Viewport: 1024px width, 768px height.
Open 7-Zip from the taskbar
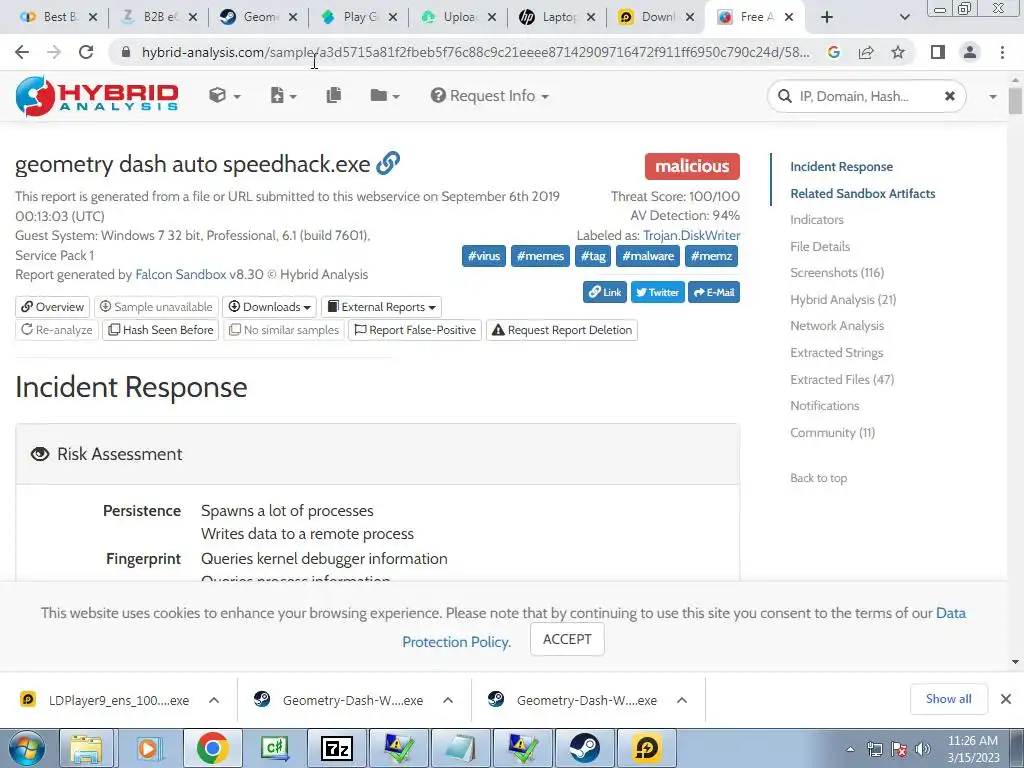[x=337, y=748]
